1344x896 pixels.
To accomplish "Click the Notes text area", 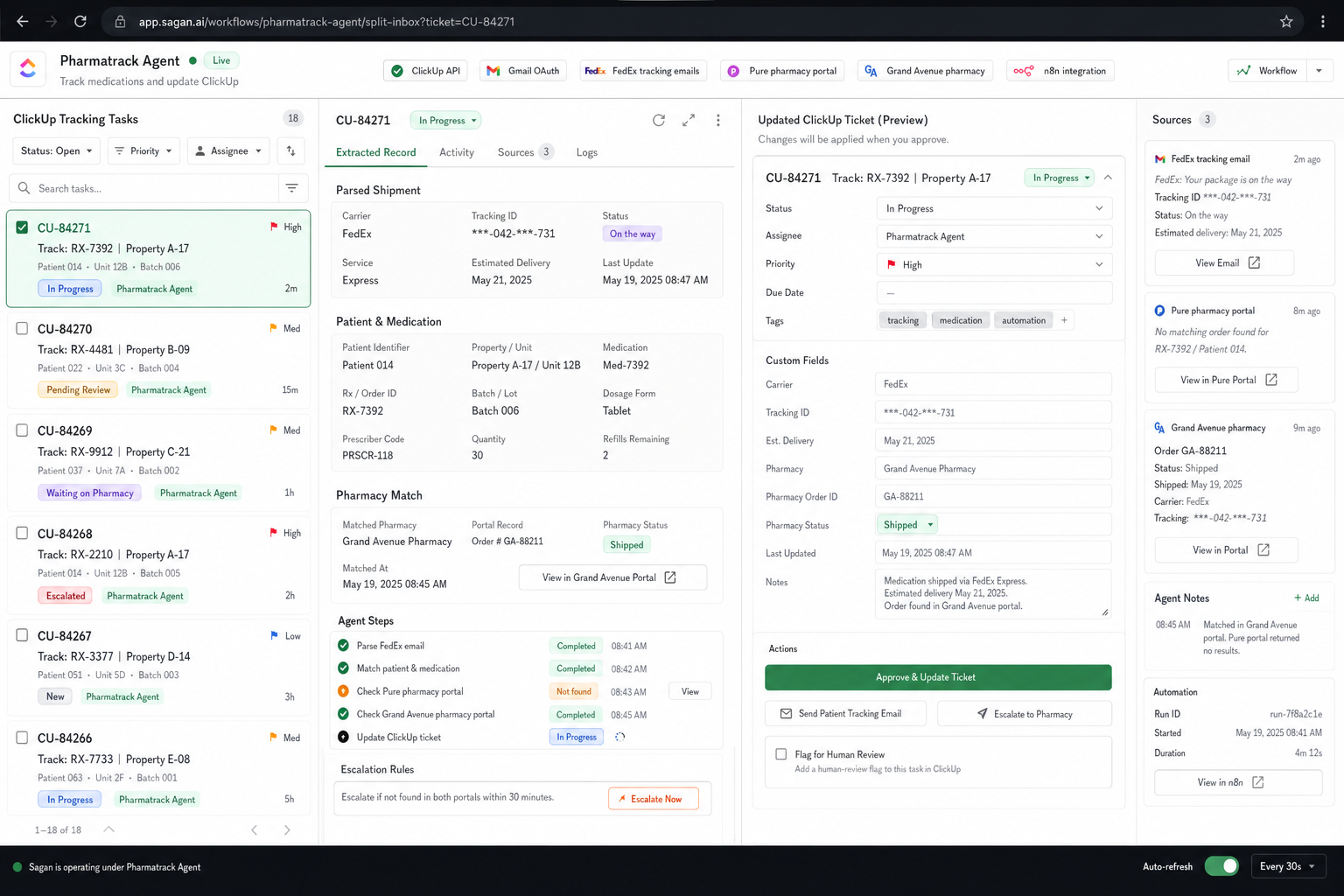I will pos(993,593).
